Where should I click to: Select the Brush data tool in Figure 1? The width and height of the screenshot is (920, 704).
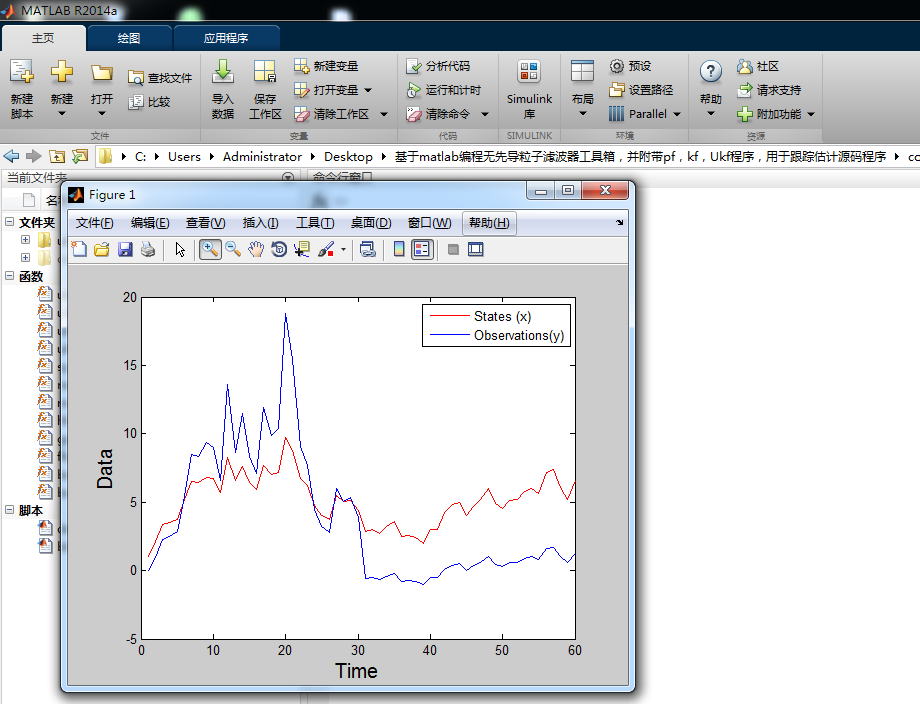326,249
